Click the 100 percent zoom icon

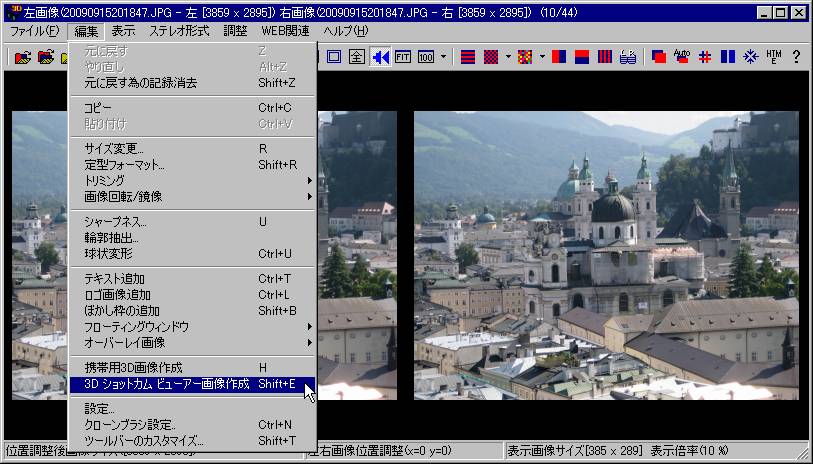(426, 57)
